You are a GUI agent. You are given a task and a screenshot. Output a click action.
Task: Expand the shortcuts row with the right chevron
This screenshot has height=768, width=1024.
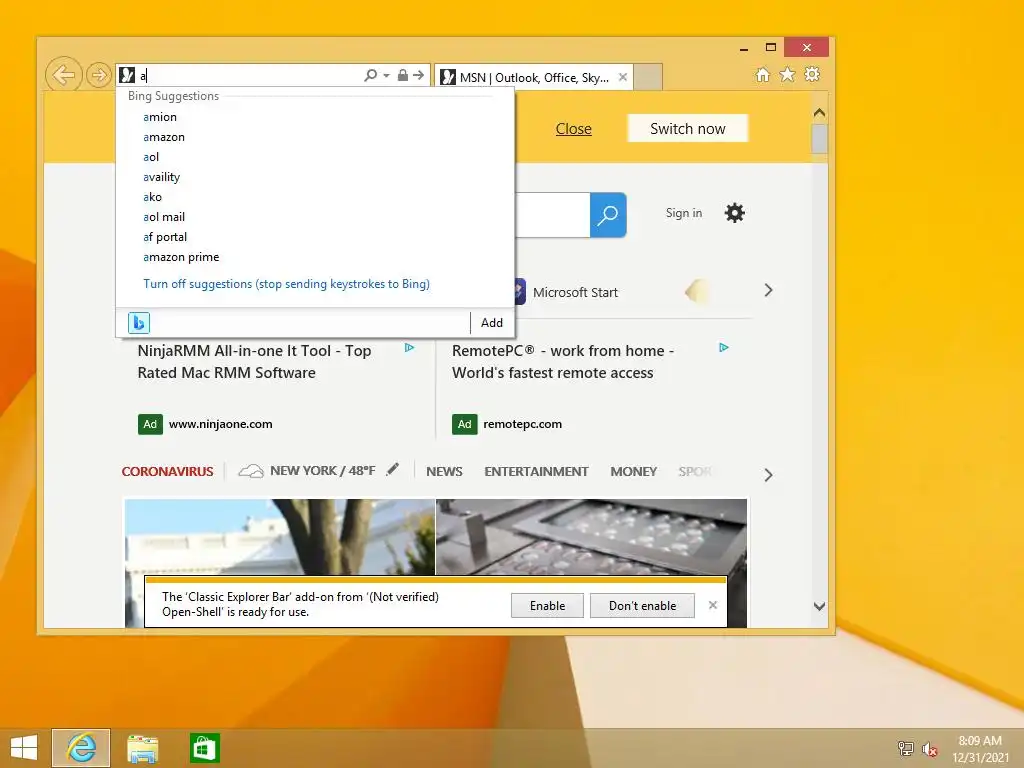point(769,291)
